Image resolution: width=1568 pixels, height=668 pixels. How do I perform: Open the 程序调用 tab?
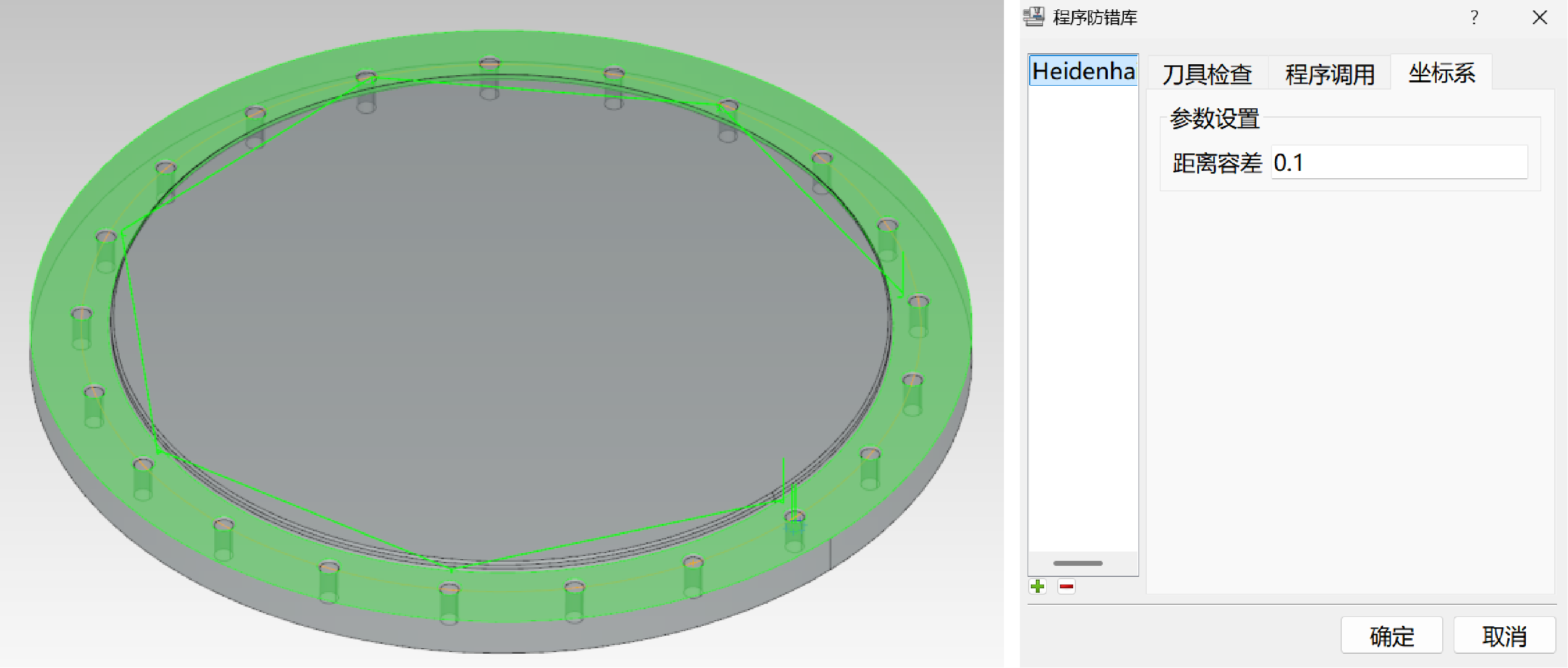click(x=1330, y=74)
